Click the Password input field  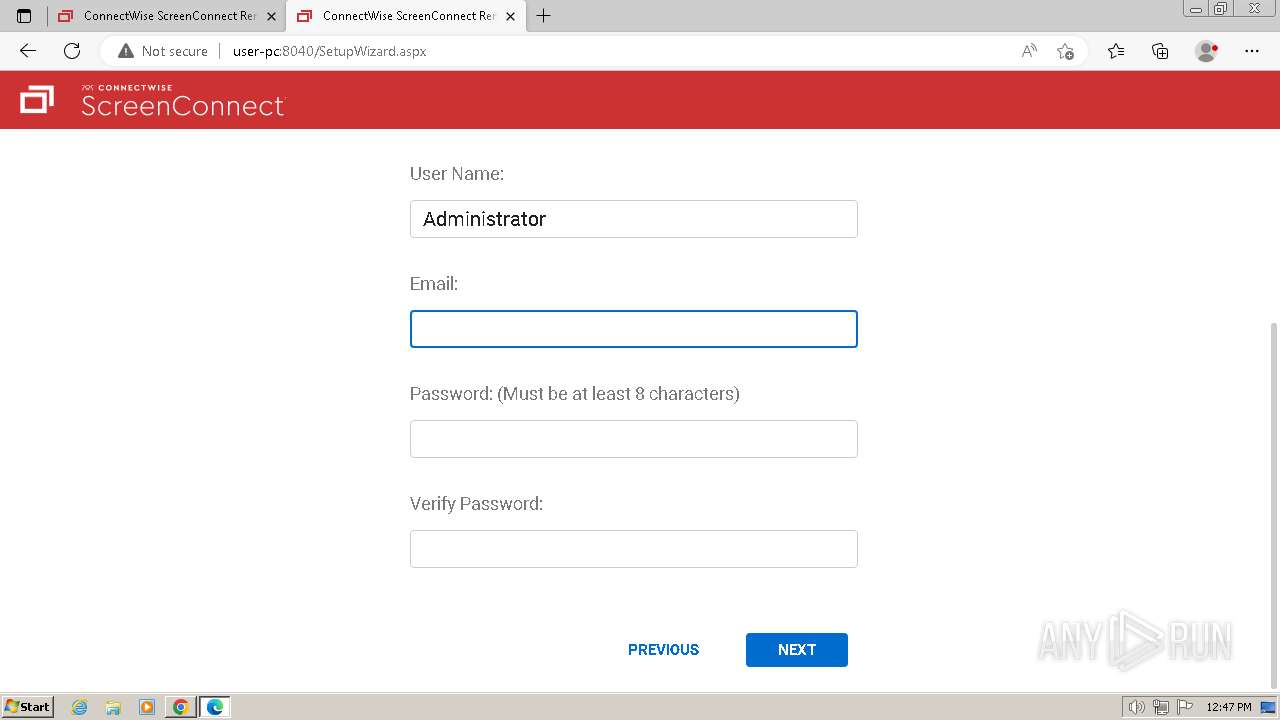click(634, 439)
